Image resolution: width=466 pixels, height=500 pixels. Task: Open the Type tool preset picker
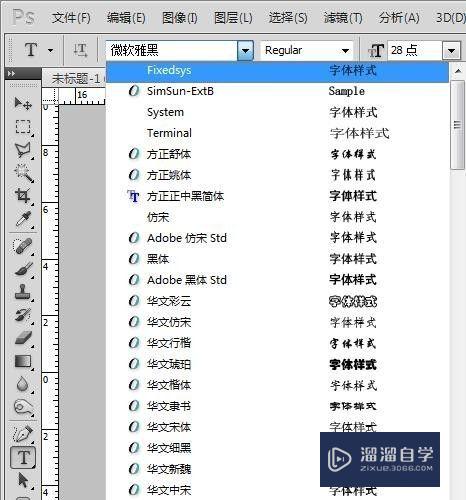[x=51, y=51]
